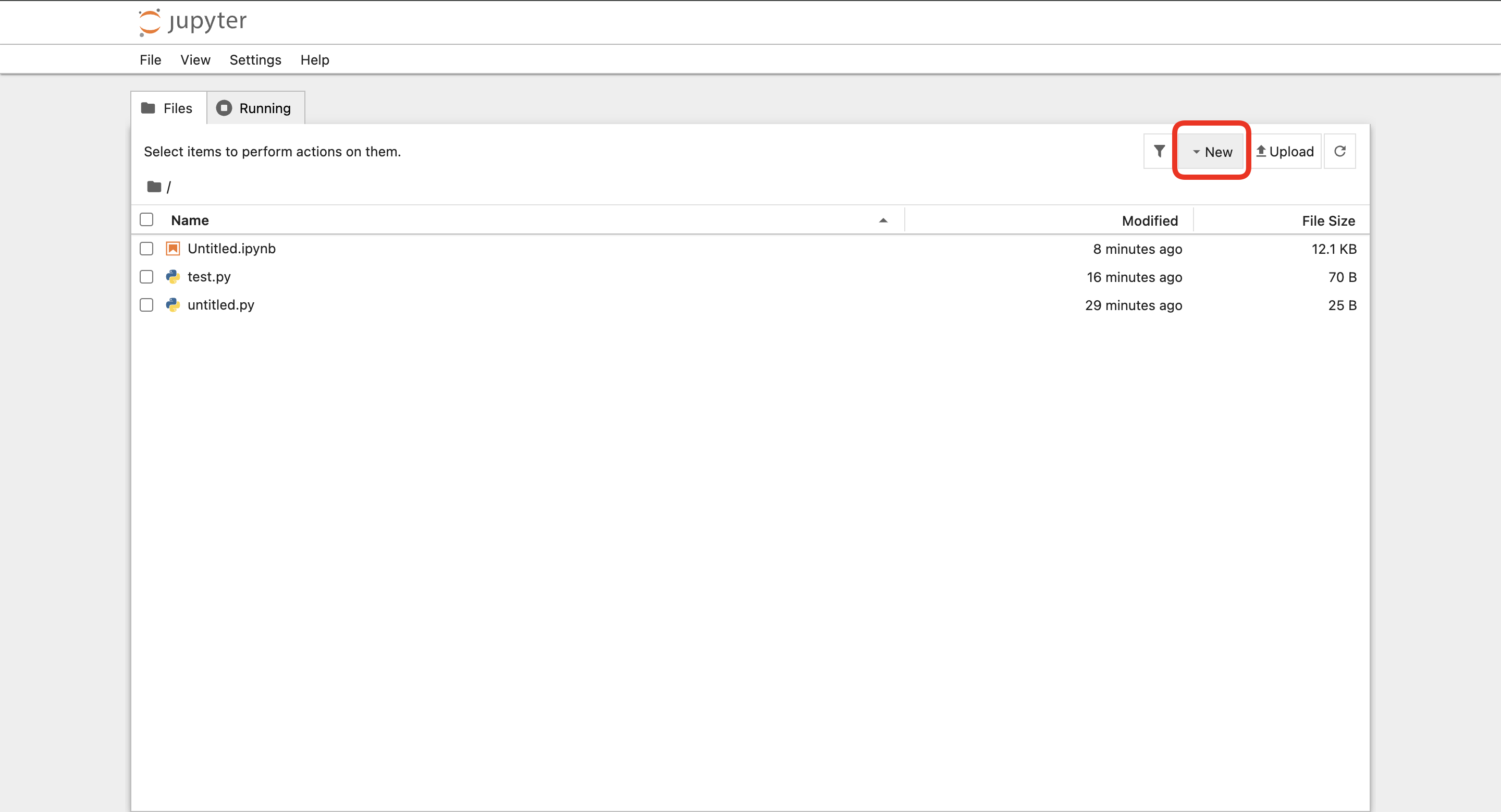Click the Python icon beside untitled.py

(x=173, y=305)
